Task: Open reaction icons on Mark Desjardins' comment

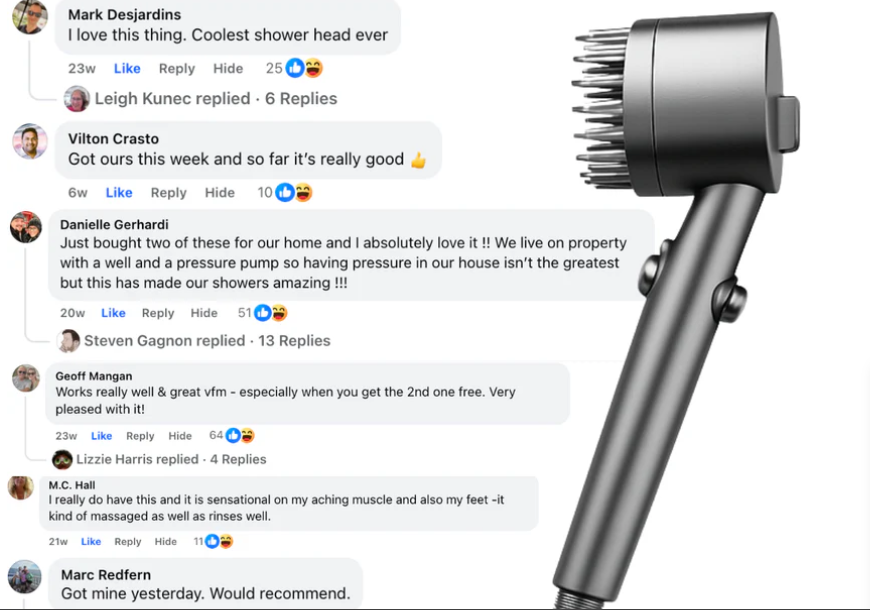Action: pos(305,68)
